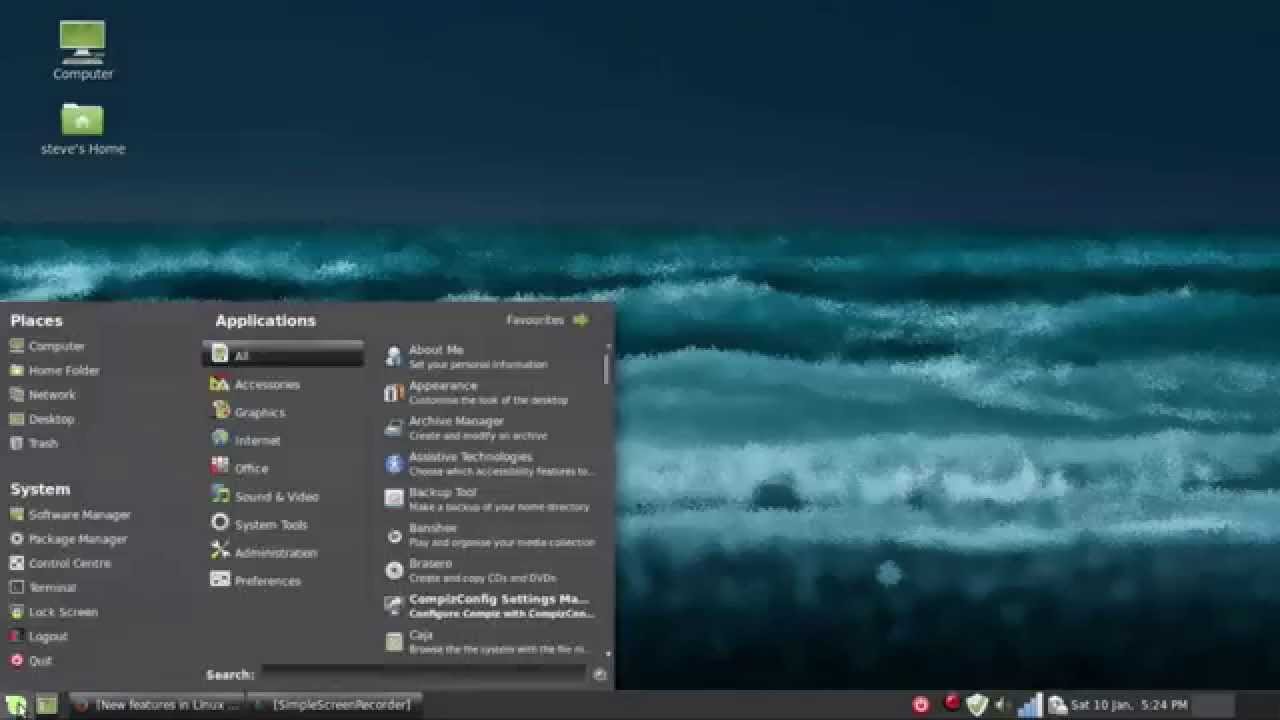Open Appearance settings entry

491,392
